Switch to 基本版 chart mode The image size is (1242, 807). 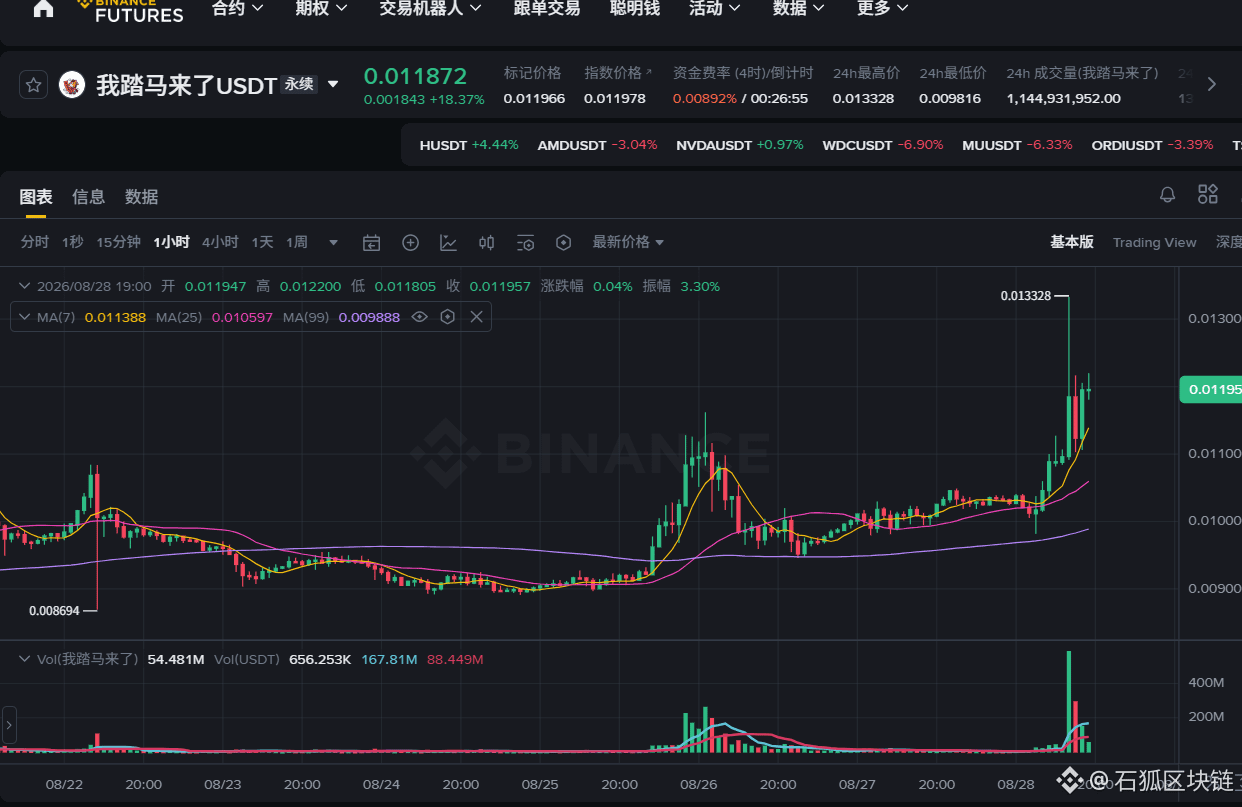pyautogui.click(x=1072, y=242)
